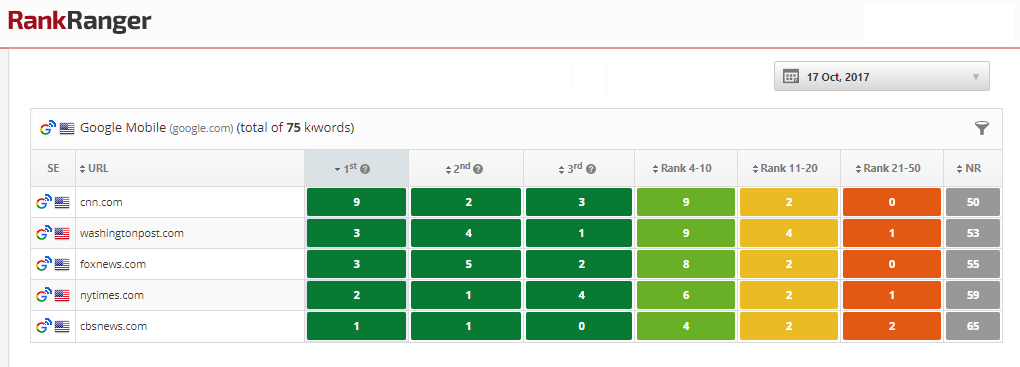Open the foxnews.com URL
The image size is (1020, 367).
tap(113, 264)
